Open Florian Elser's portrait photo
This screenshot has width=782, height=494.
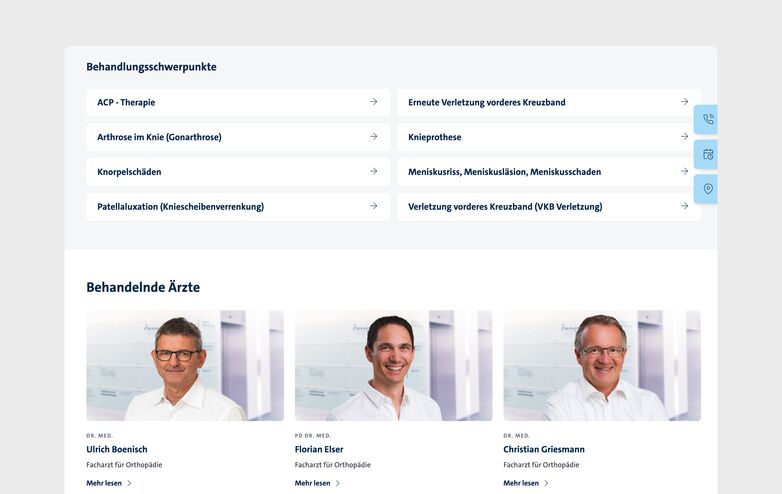pyautogui.click(x=393, y=365)
